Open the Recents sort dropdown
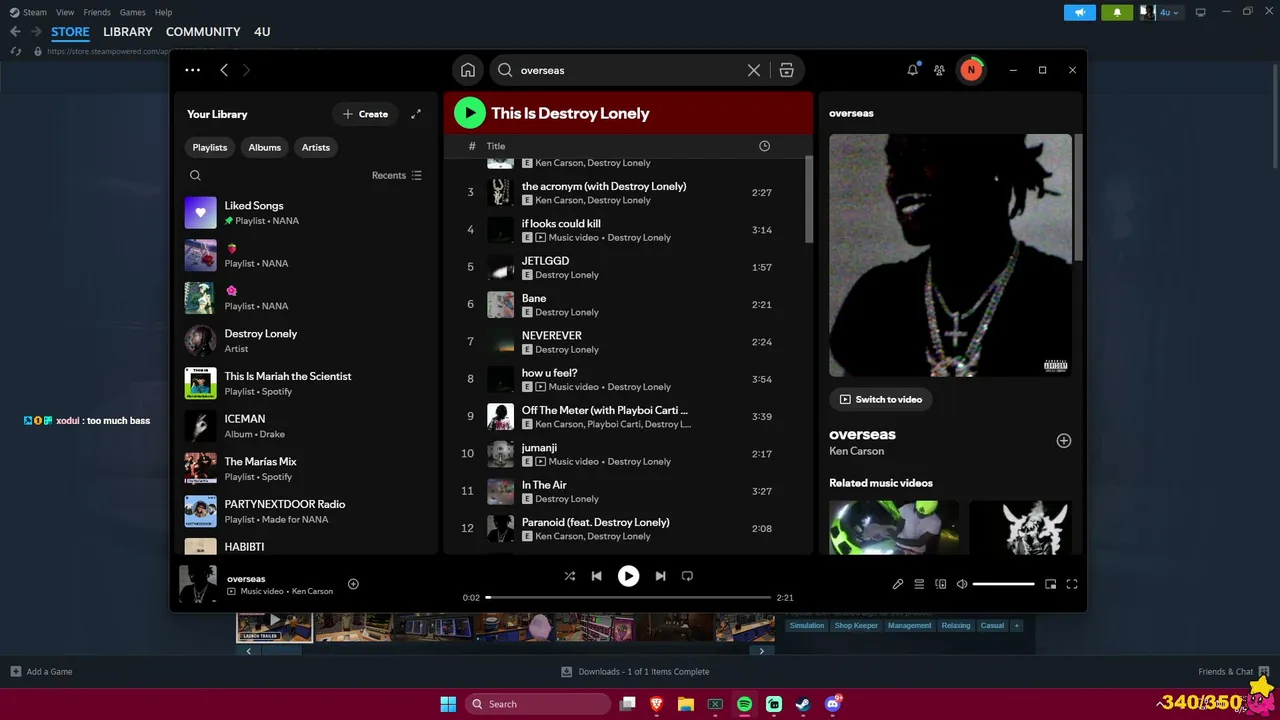The width and height of the screenshot is (1280, 720). [x=397, y=176]
